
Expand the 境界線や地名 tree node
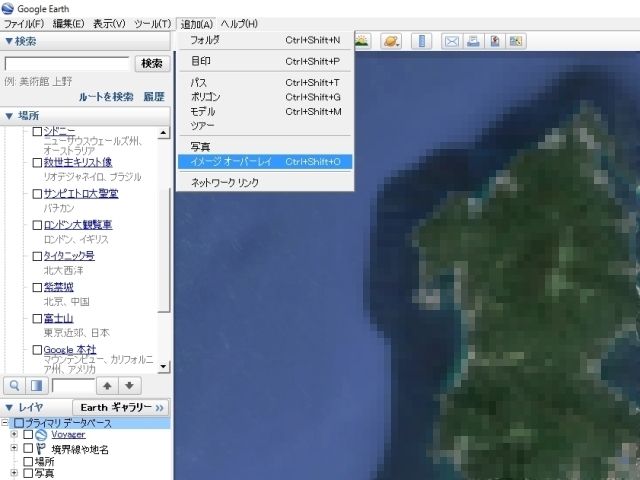tap(14, 447)
